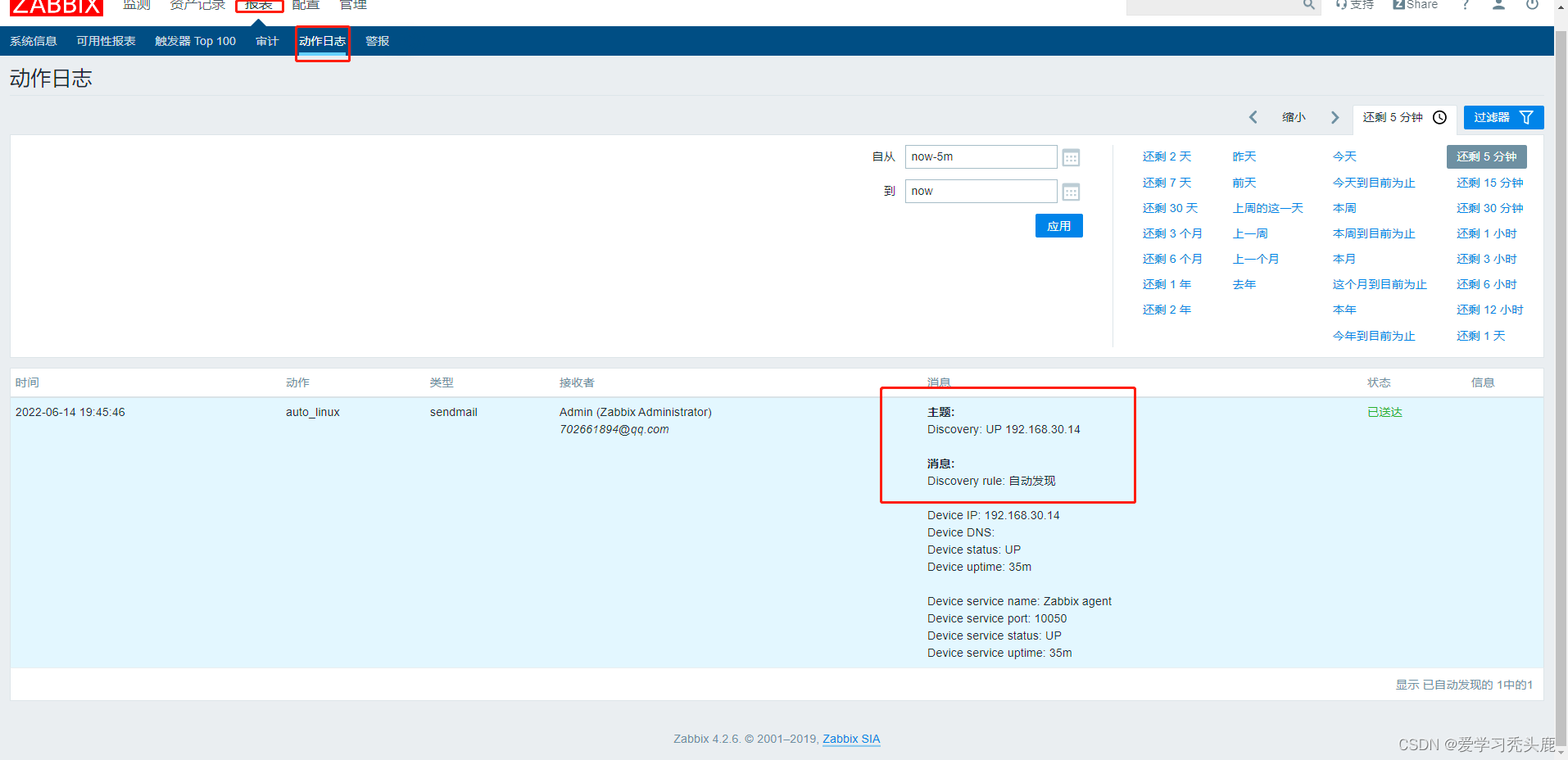Screen dimensions: 1568x760
Task: Select time range 还剩 3 小时
Action: pyautogui.click(x=1487, y=259)
